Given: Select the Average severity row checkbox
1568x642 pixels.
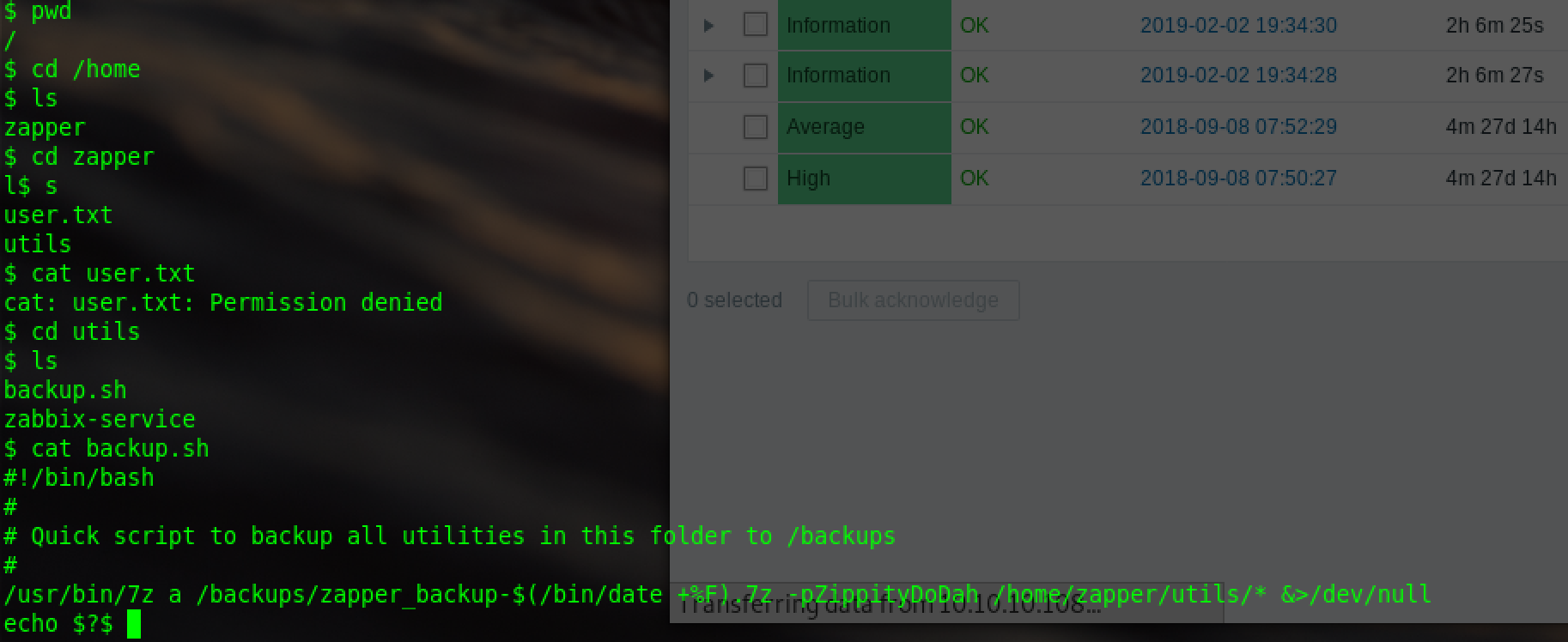Looking at the screenshot, I should click(756, 127).
